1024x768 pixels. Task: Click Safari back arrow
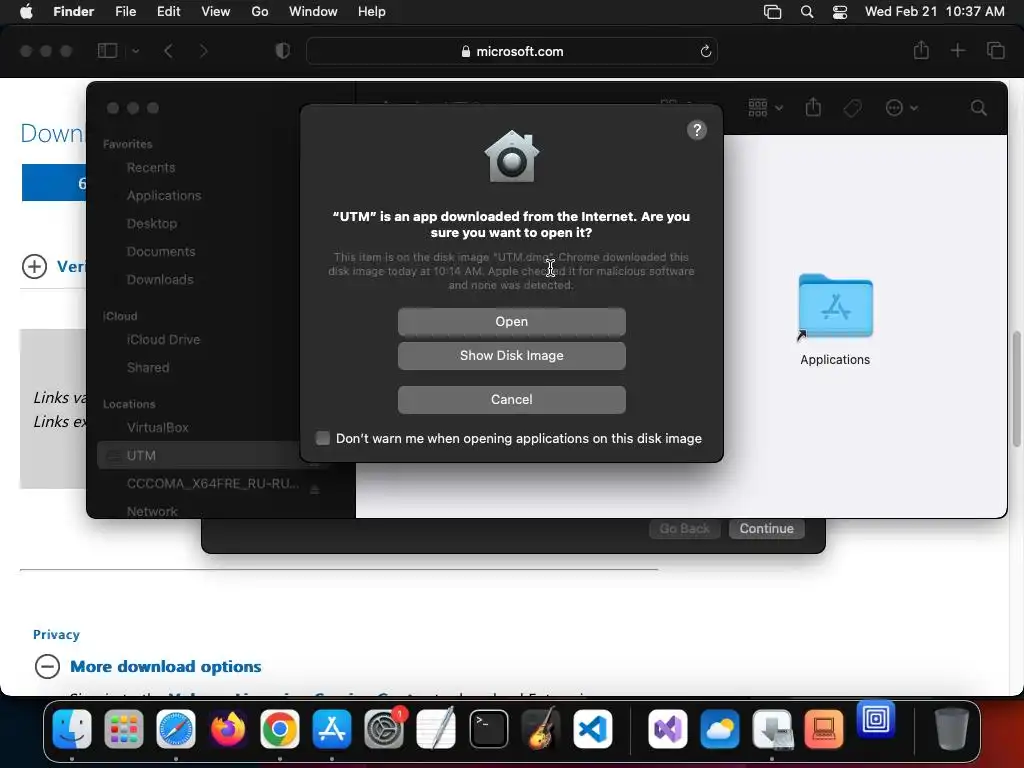click(x=168, y=51)
